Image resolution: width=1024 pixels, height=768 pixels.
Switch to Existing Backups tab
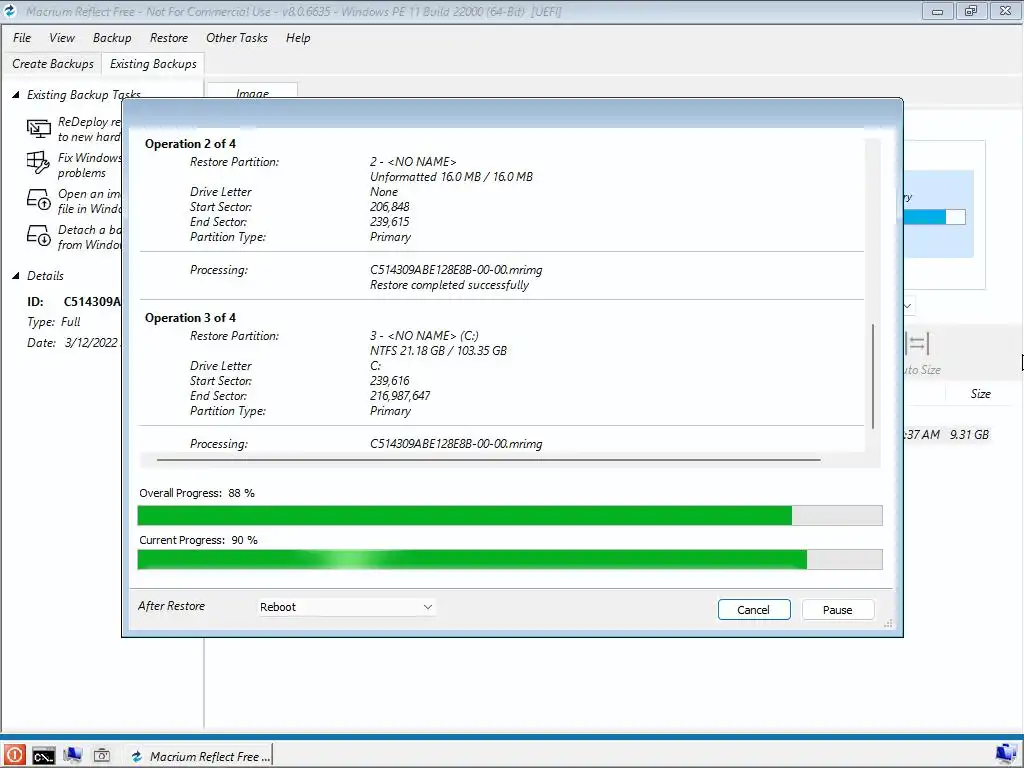point(153,64)
